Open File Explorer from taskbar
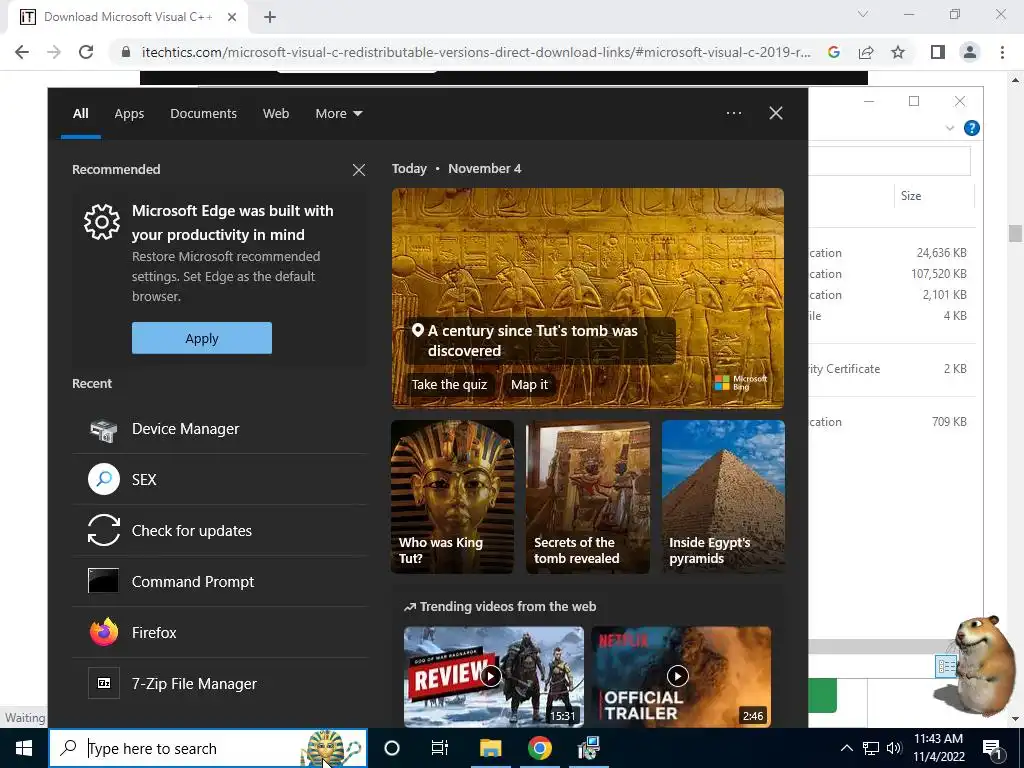The width and height of the screenshot is (1024, 768). click(x=490, y=748)
